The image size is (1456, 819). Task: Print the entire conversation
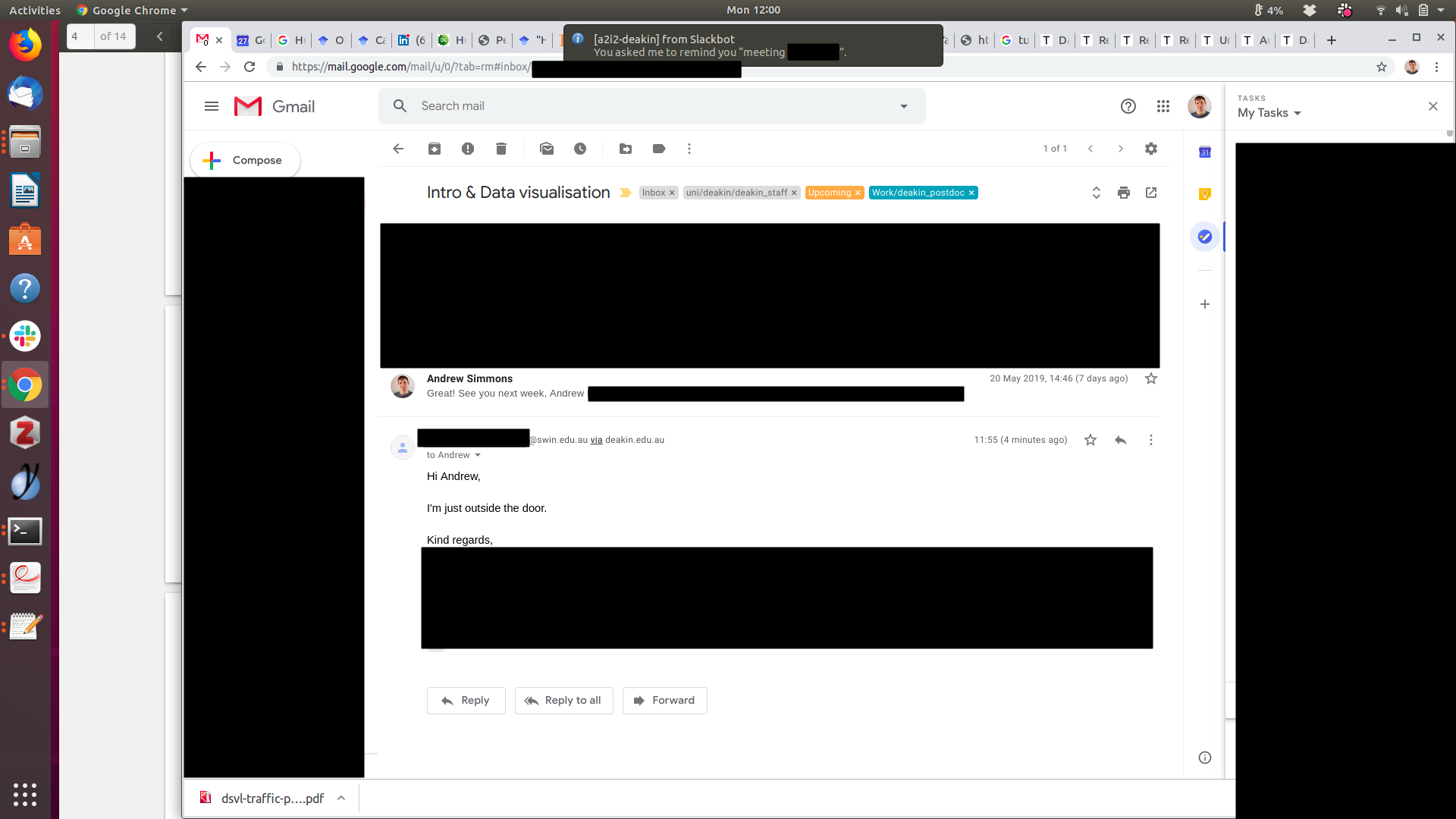click(1124, 193)
